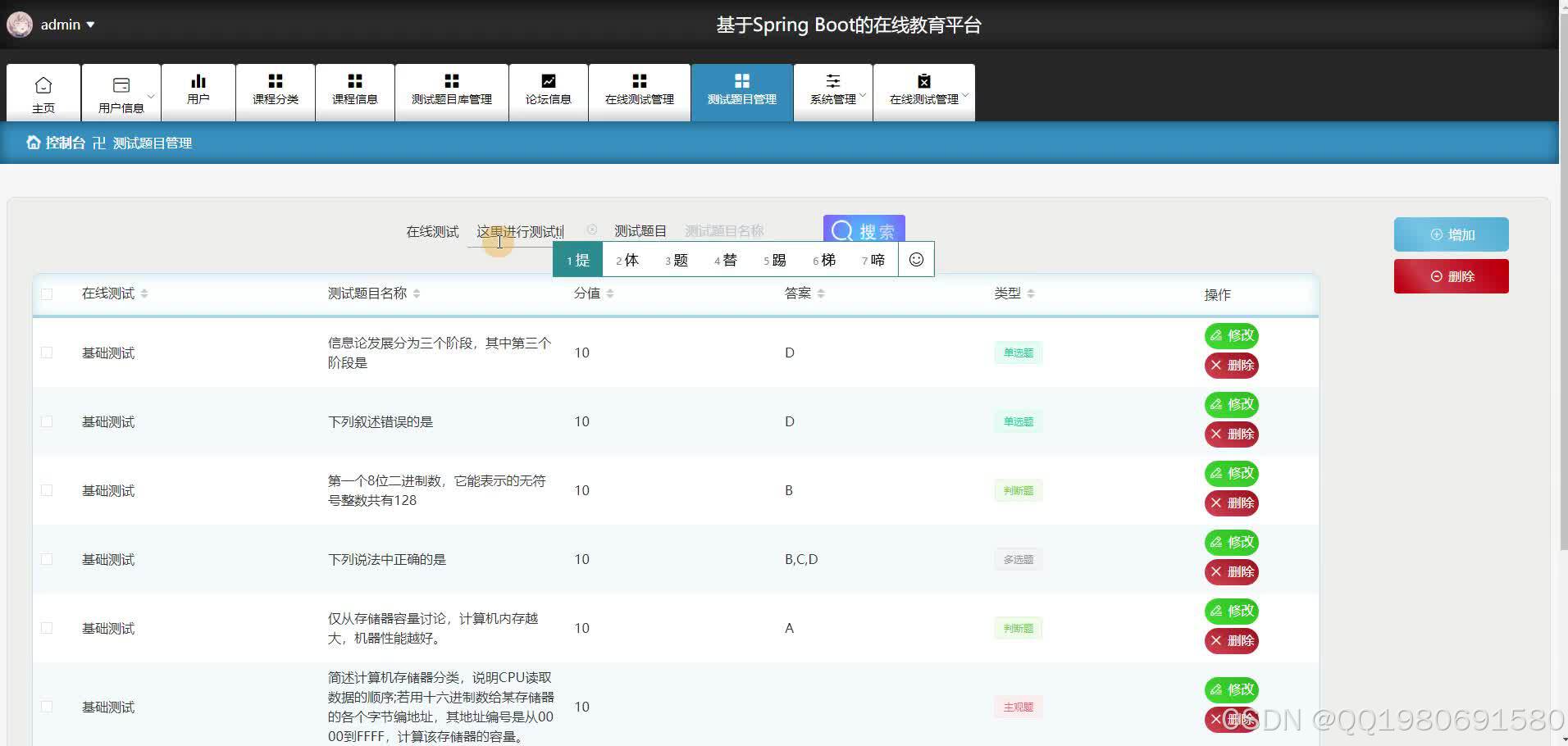1568x746 pixels.
Task: Click the search magnifier icon
Action: click(x=843, y=230)
